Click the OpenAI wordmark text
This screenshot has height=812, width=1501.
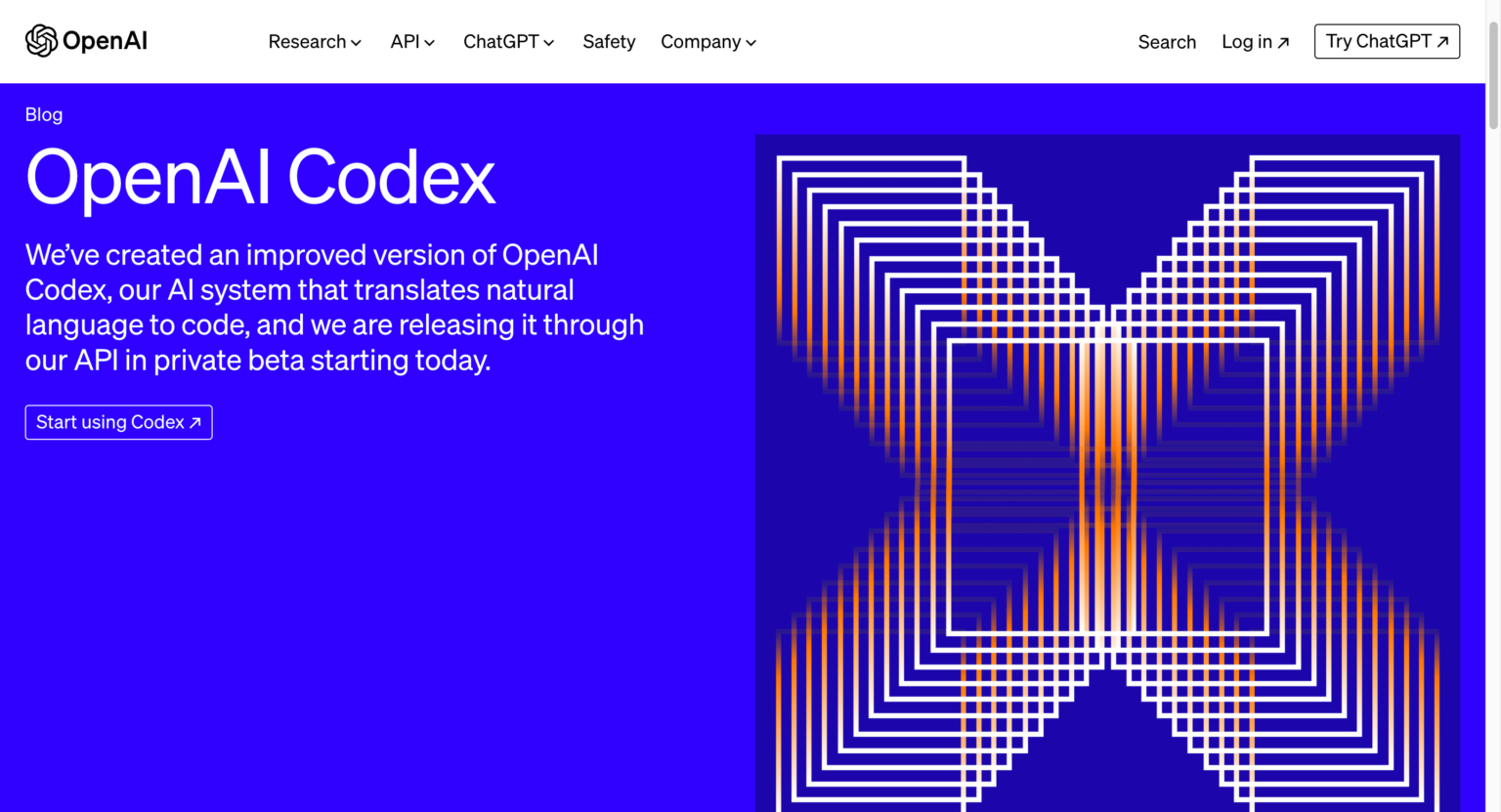105,41
